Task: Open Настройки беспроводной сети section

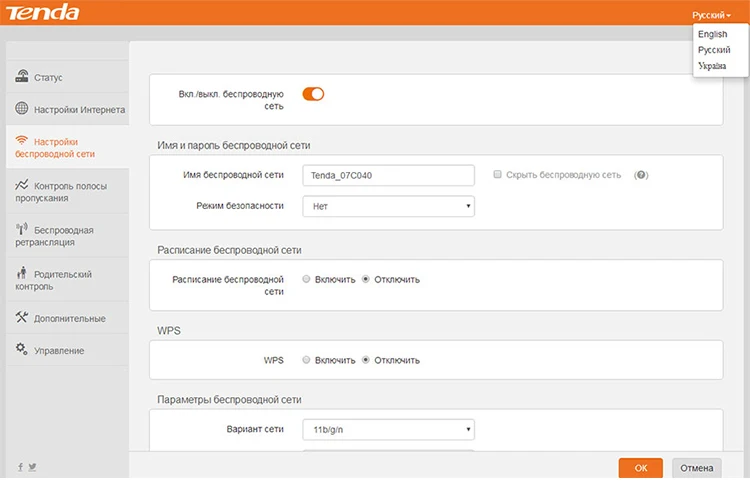Action: click(67, 147)
